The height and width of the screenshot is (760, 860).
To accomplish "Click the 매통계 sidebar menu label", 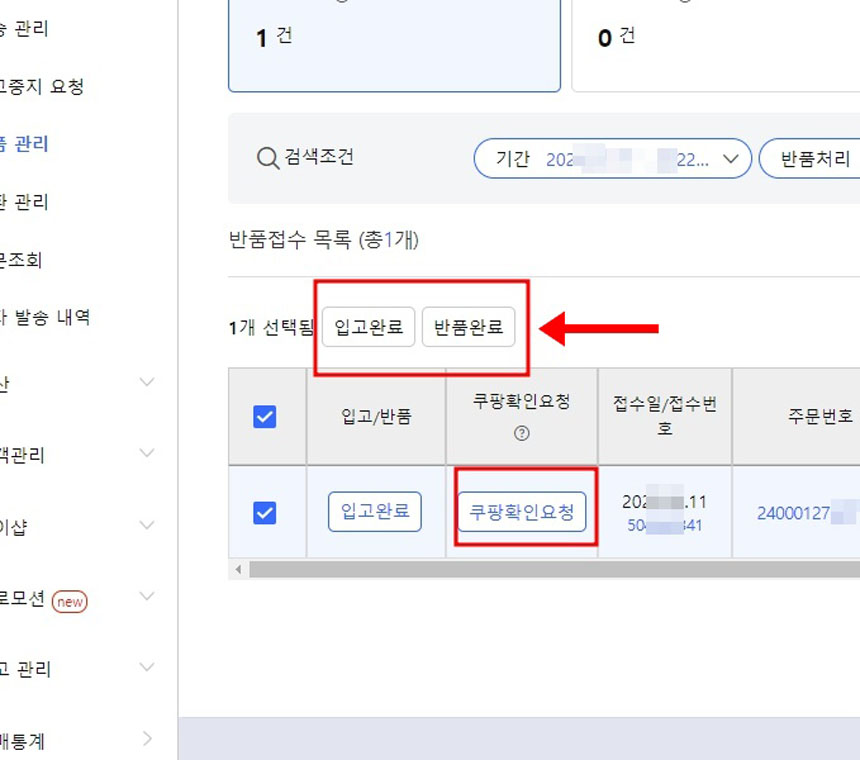I will point(22,741).
